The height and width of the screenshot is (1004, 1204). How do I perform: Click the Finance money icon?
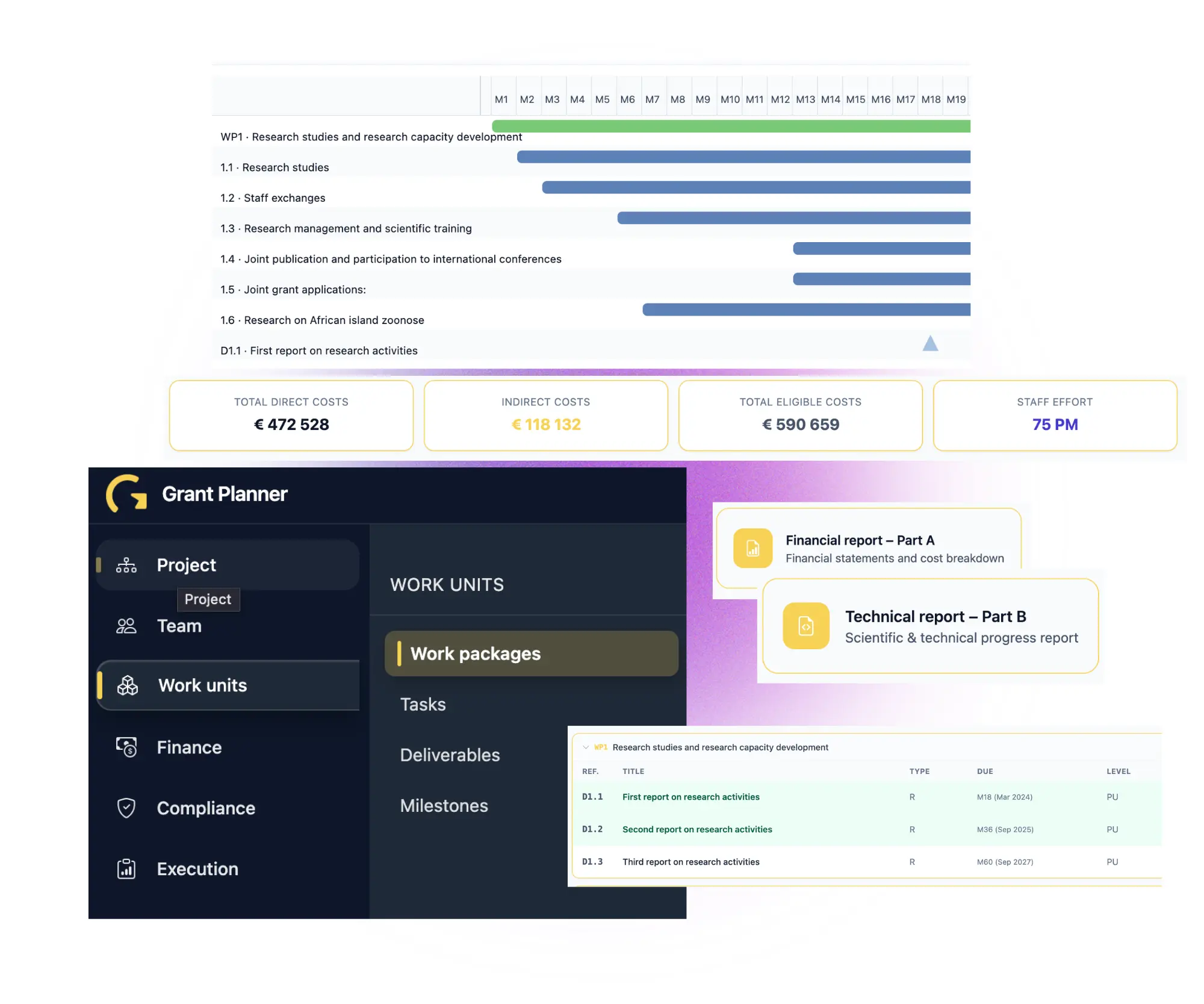[126, 747]
